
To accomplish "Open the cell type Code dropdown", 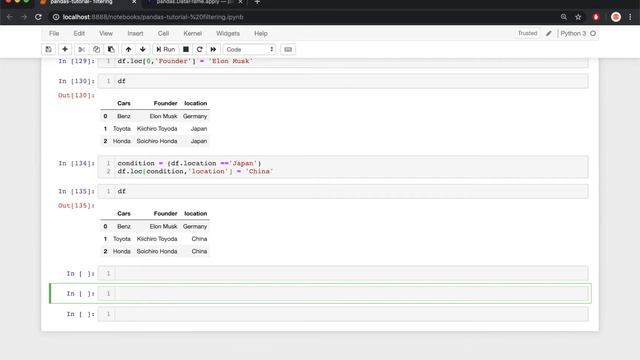I will pyautogui.click(x=249, y=49).
